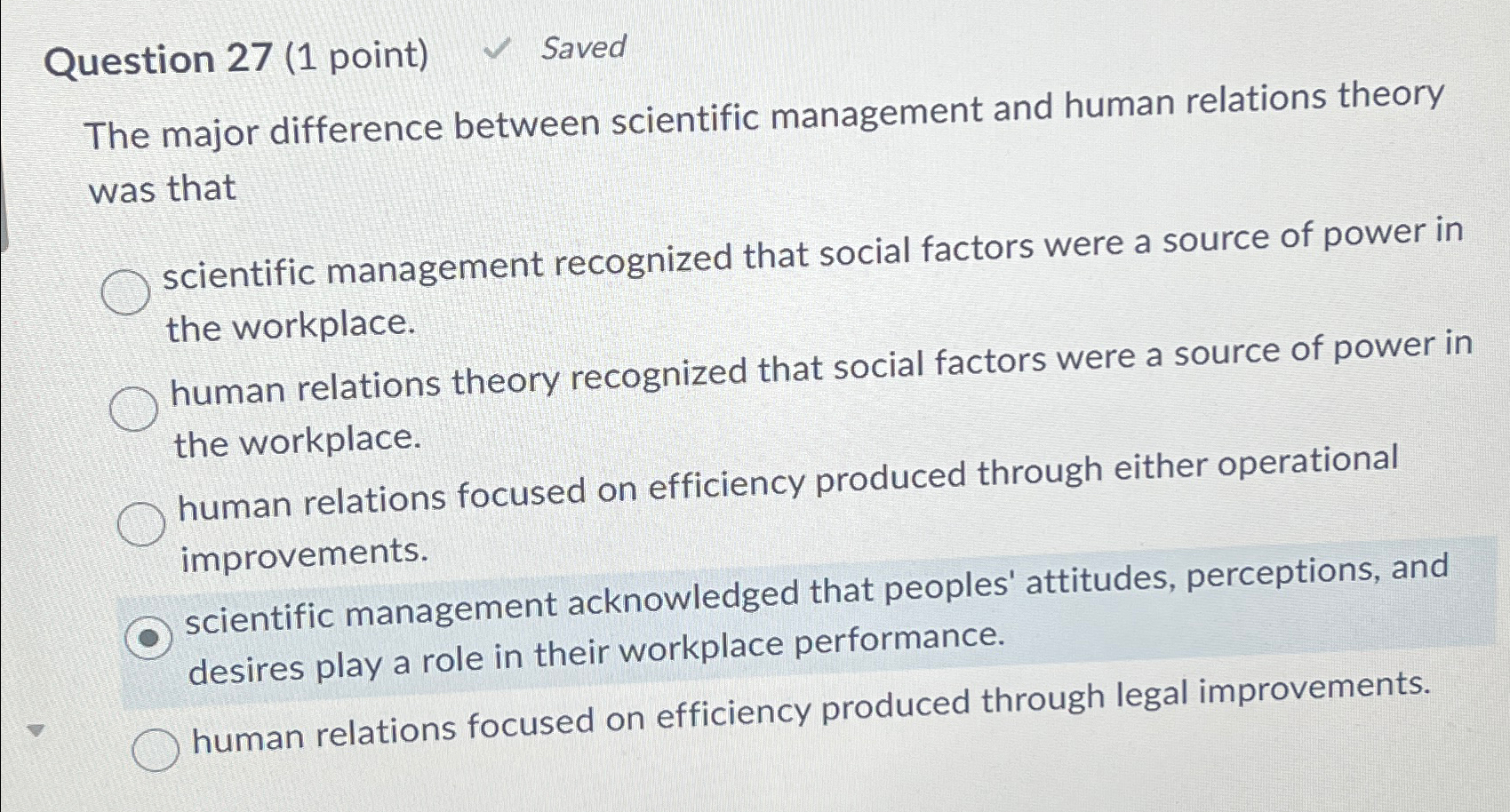The height and width of the screenshot is (812, 1510).
Task: Choose the human relations social factors option
Action: [133, 409]
